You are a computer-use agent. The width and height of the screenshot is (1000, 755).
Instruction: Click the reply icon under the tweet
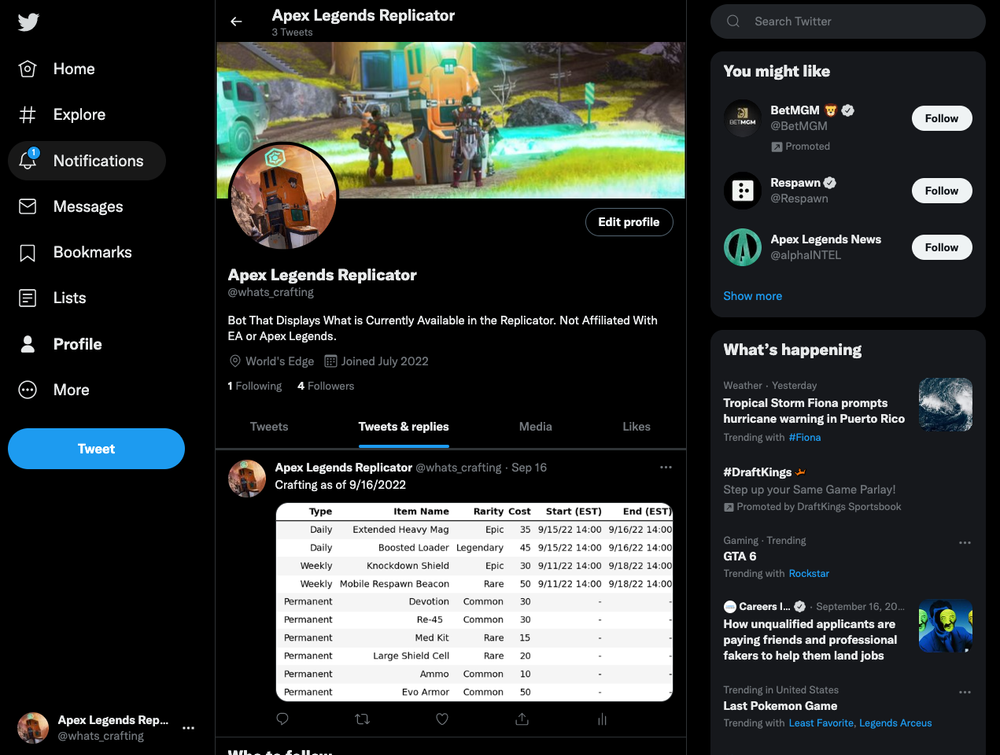tap(283, 719)
